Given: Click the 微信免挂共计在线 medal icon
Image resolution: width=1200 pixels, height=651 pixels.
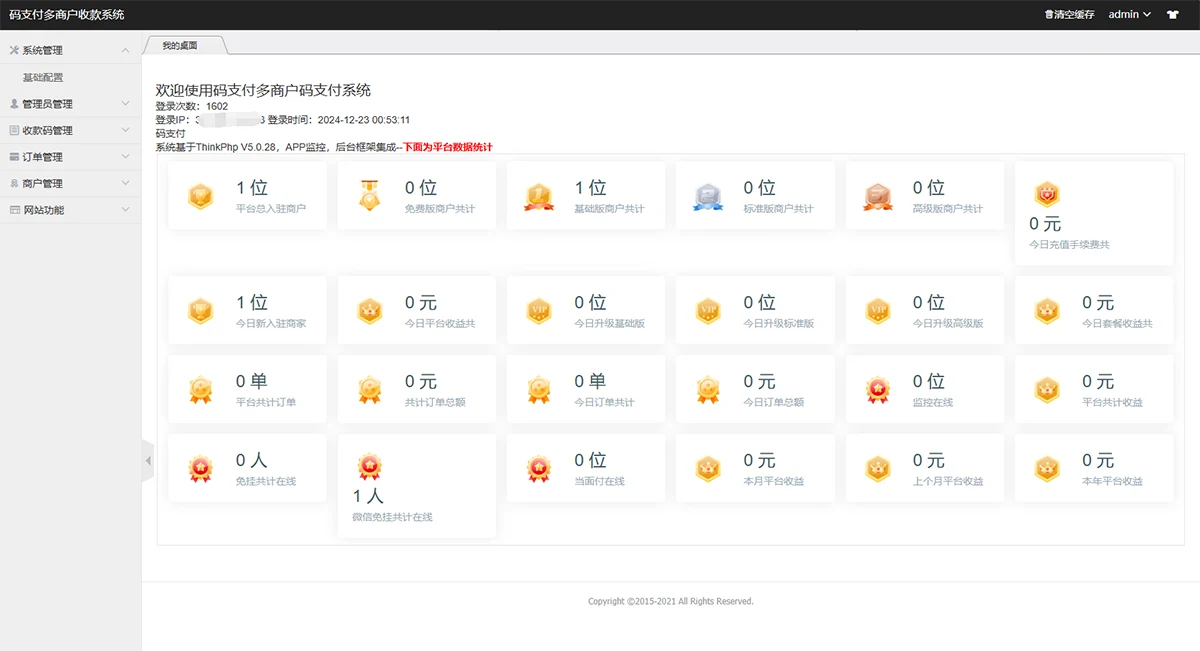Looking at the screenshot, I should 370,467.
